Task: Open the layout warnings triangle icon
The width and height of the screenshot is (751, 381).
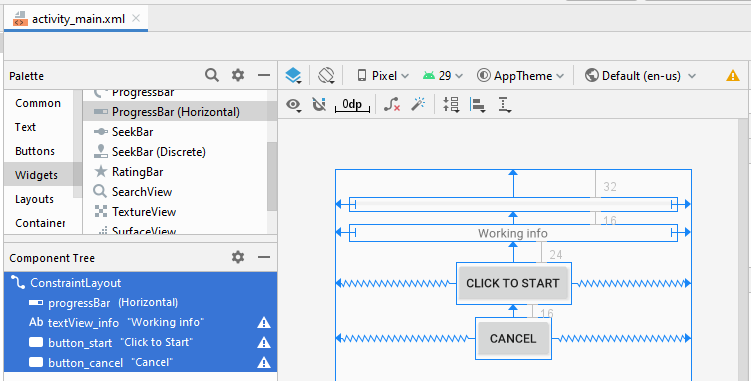Action: [x=733, y=76]
